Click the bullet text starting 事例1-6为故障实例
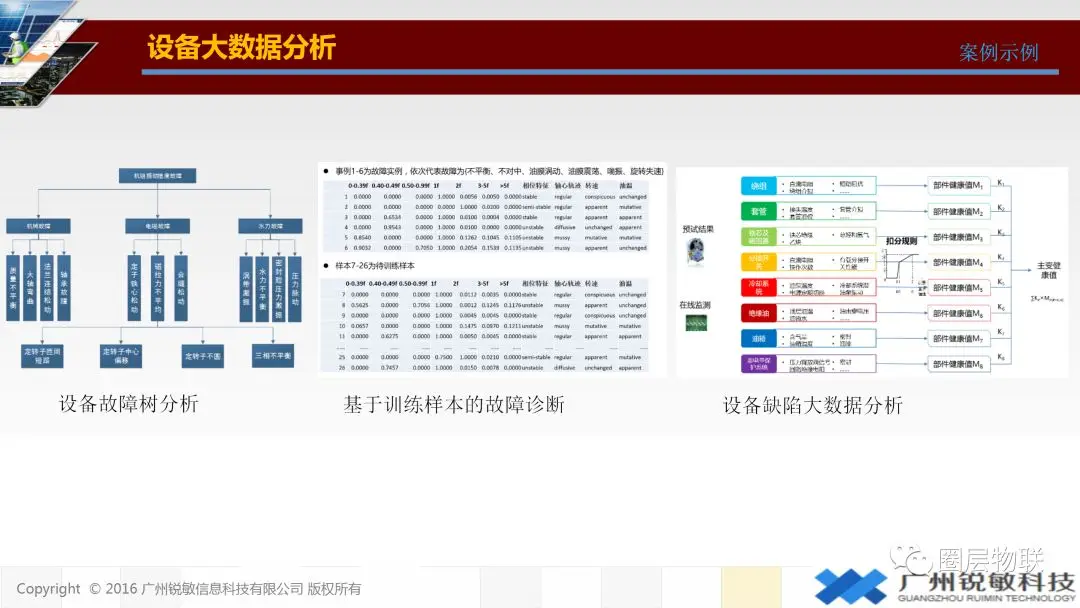 click(499, 171)
